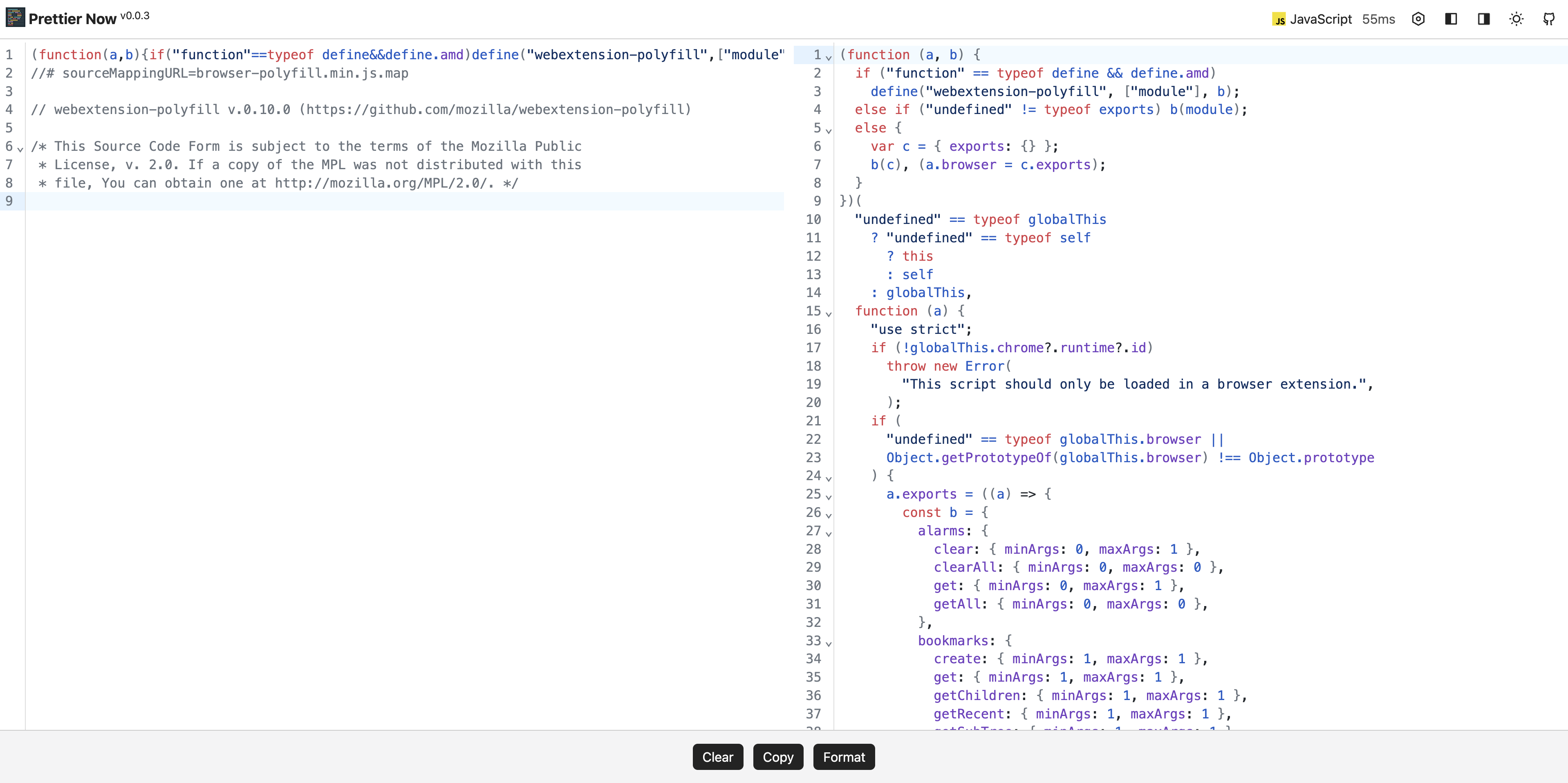Image resolution: width=1568 pixels, height=783 pixels.
Task: Open the GitHub repository icon
Action: pos(1549,19)
